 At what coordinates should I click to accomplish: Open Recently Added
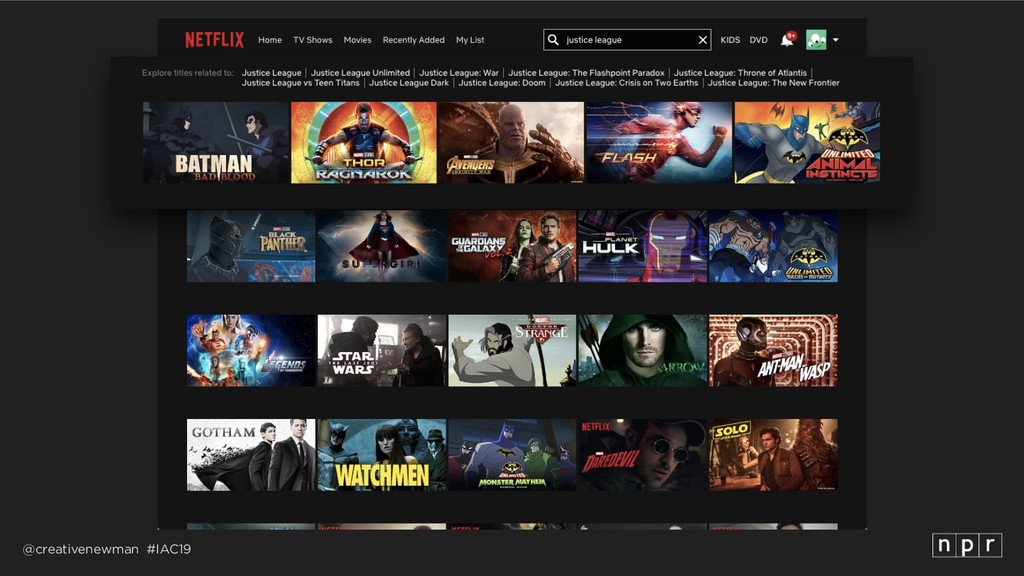tap(413, 40)
